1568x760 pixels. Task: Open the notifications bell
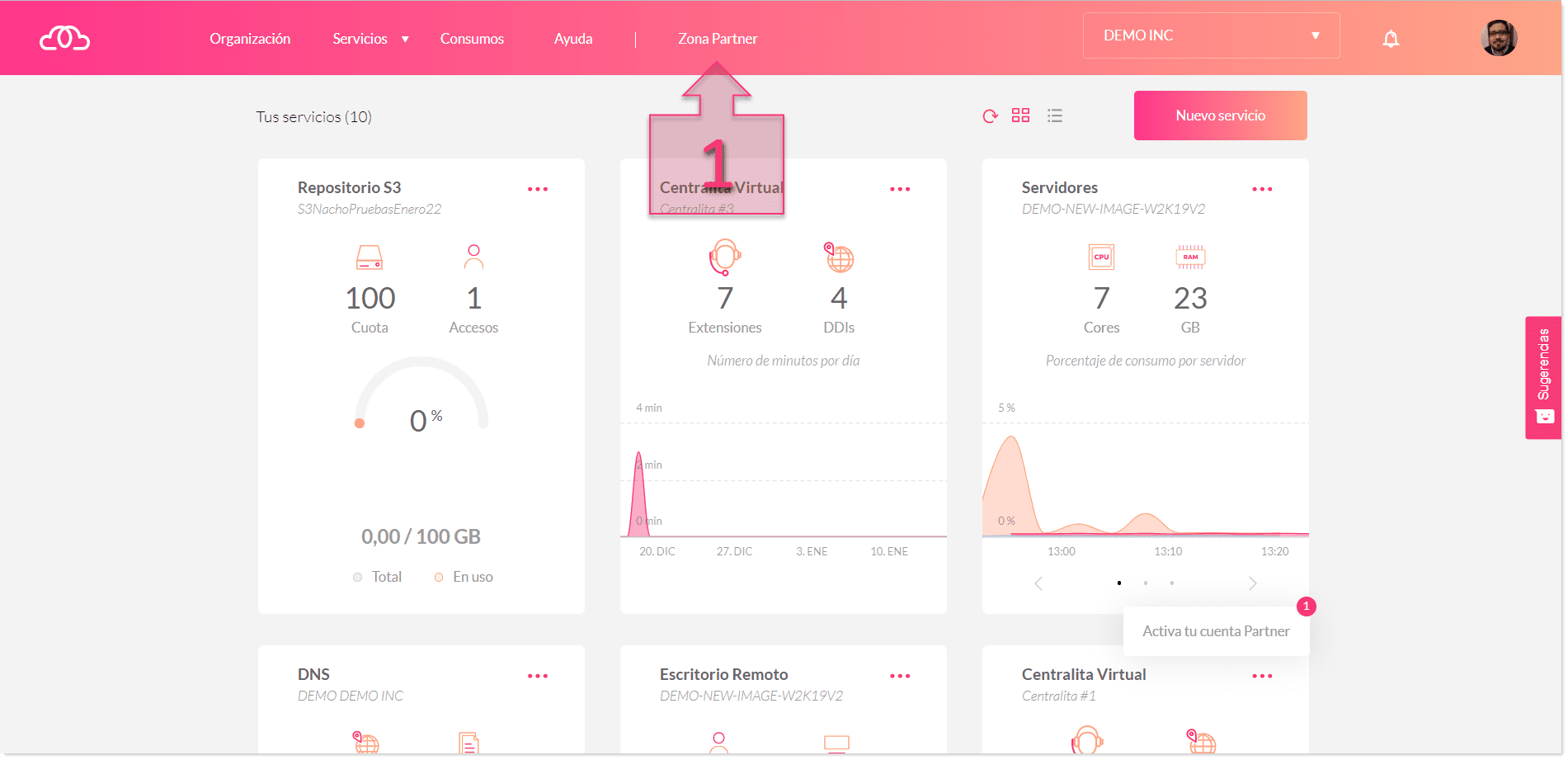1391,38
